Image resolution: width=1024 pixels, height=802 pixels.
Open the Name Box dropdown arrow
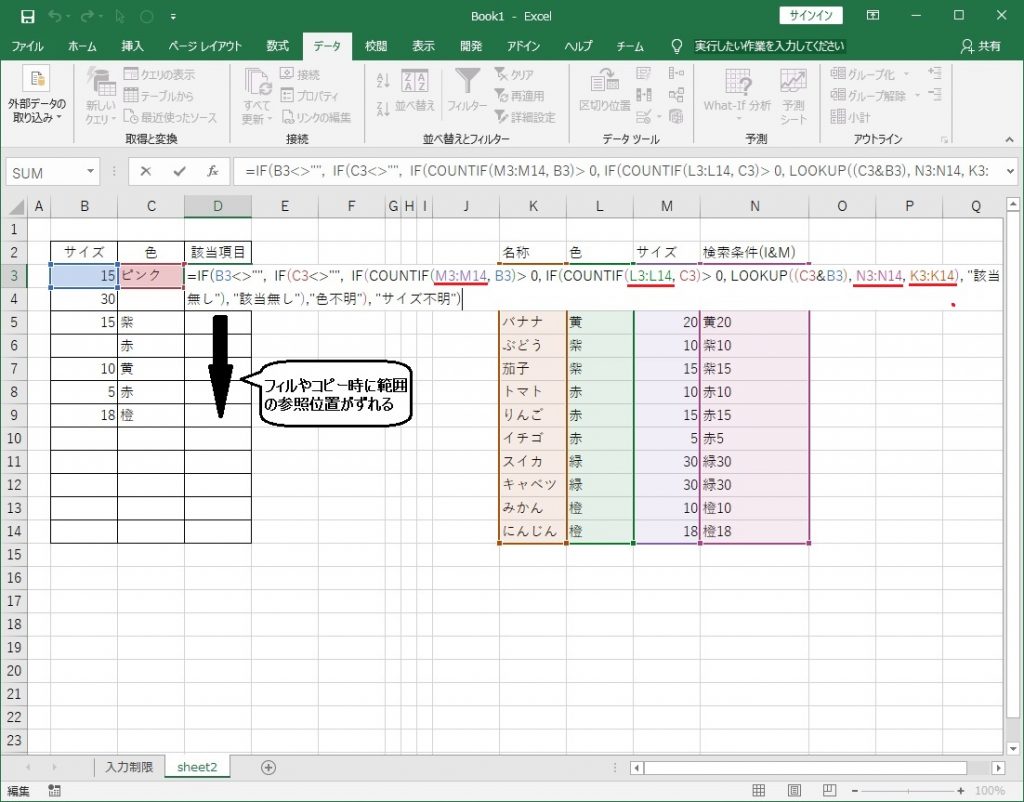coord(90,172)
